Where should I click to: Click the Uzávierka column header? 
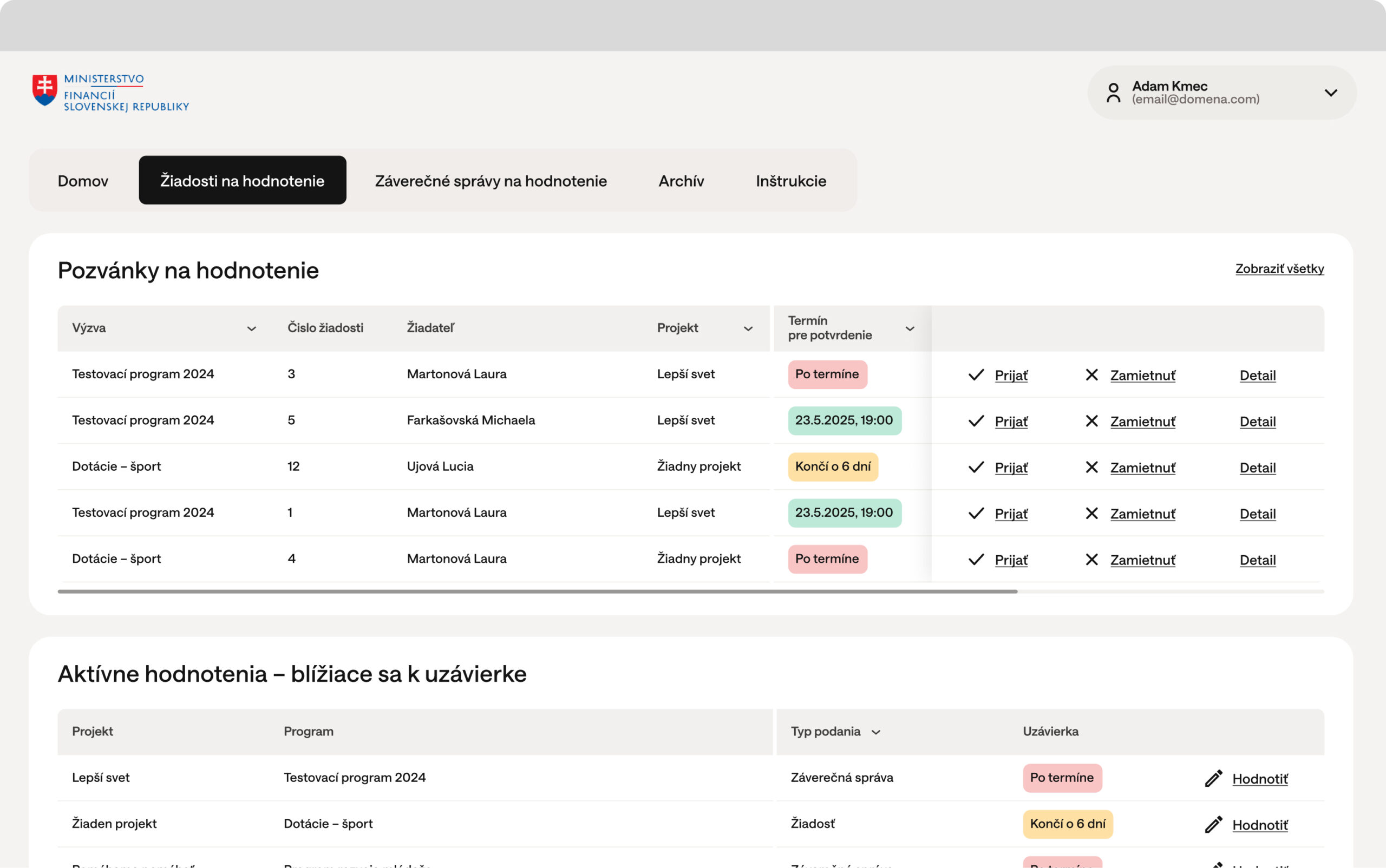[1050, 732]
